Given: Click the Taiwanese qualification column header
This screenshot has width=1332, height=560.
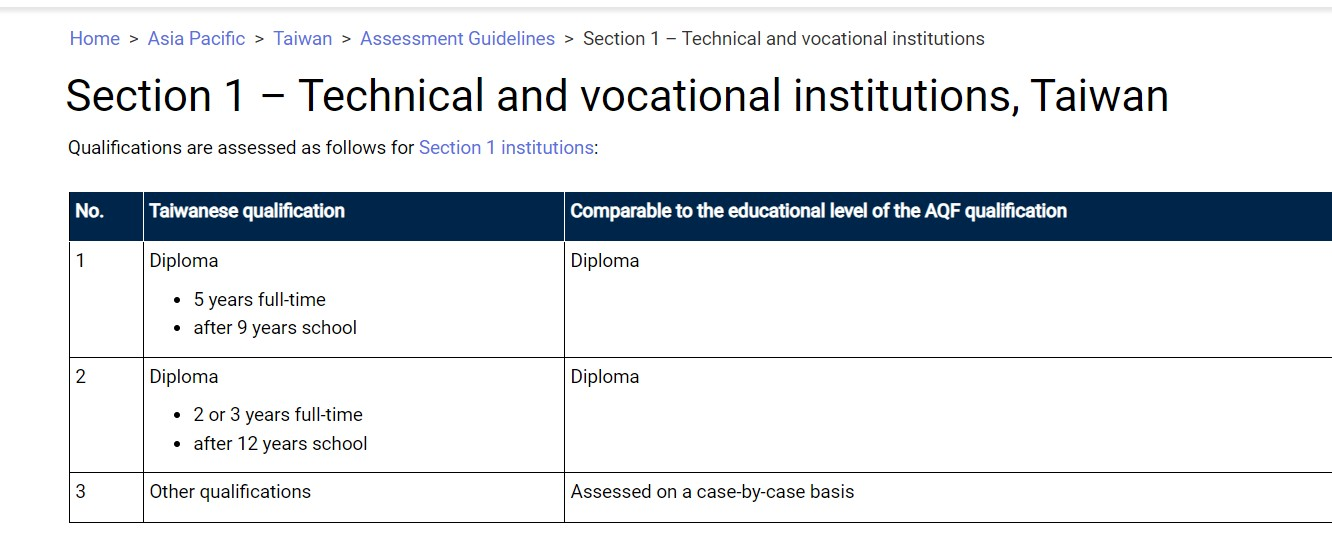Looking at the screenshot, I should pos(354,216).
